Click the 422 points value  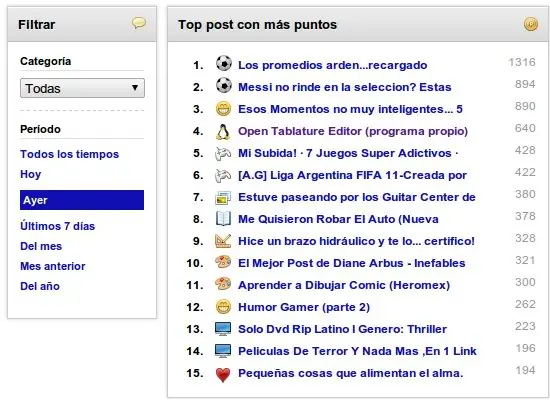tap(525, 172)
